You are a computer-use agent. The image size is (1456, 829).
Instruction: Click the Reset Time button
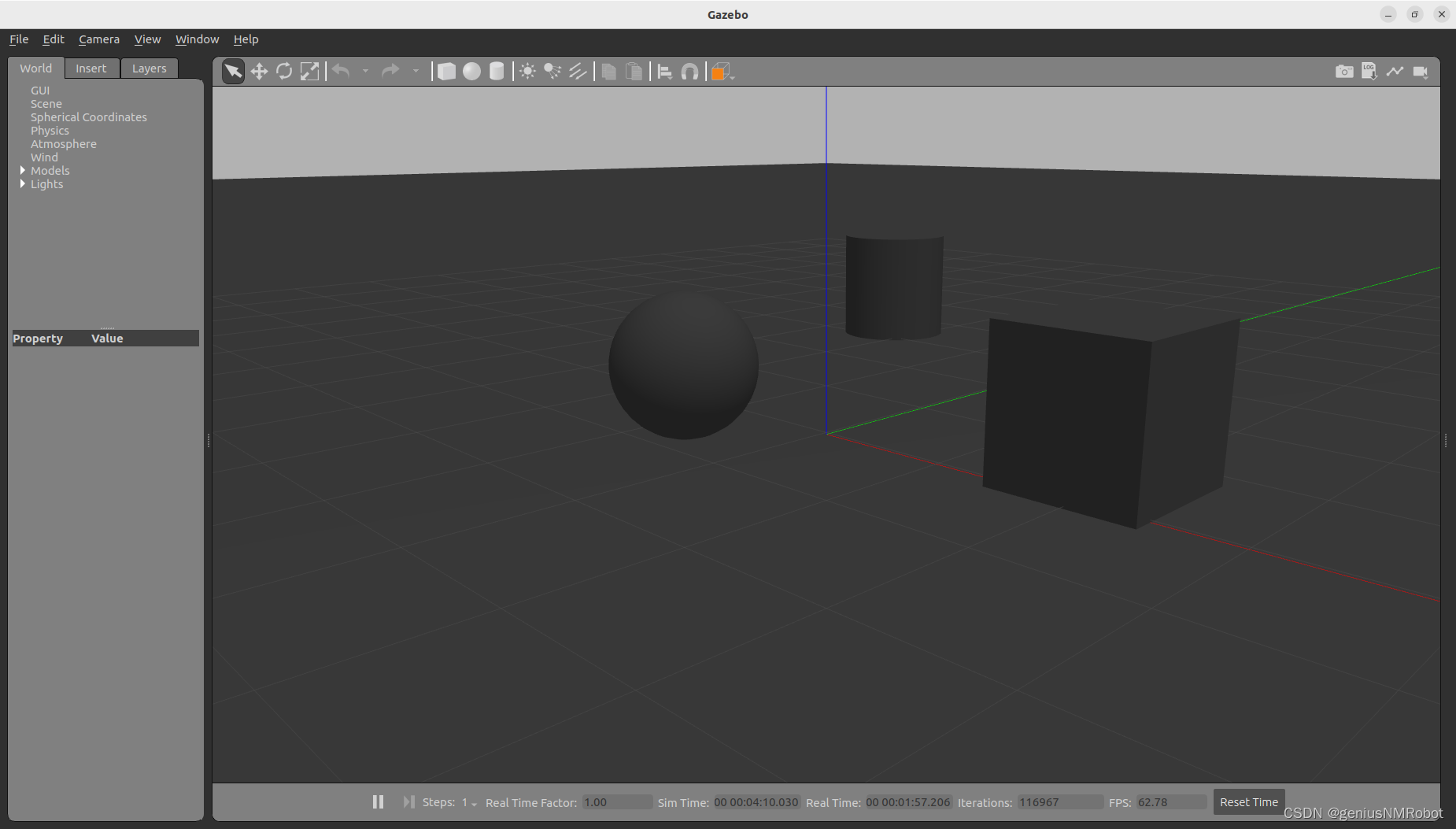(x=1248, y=801)
